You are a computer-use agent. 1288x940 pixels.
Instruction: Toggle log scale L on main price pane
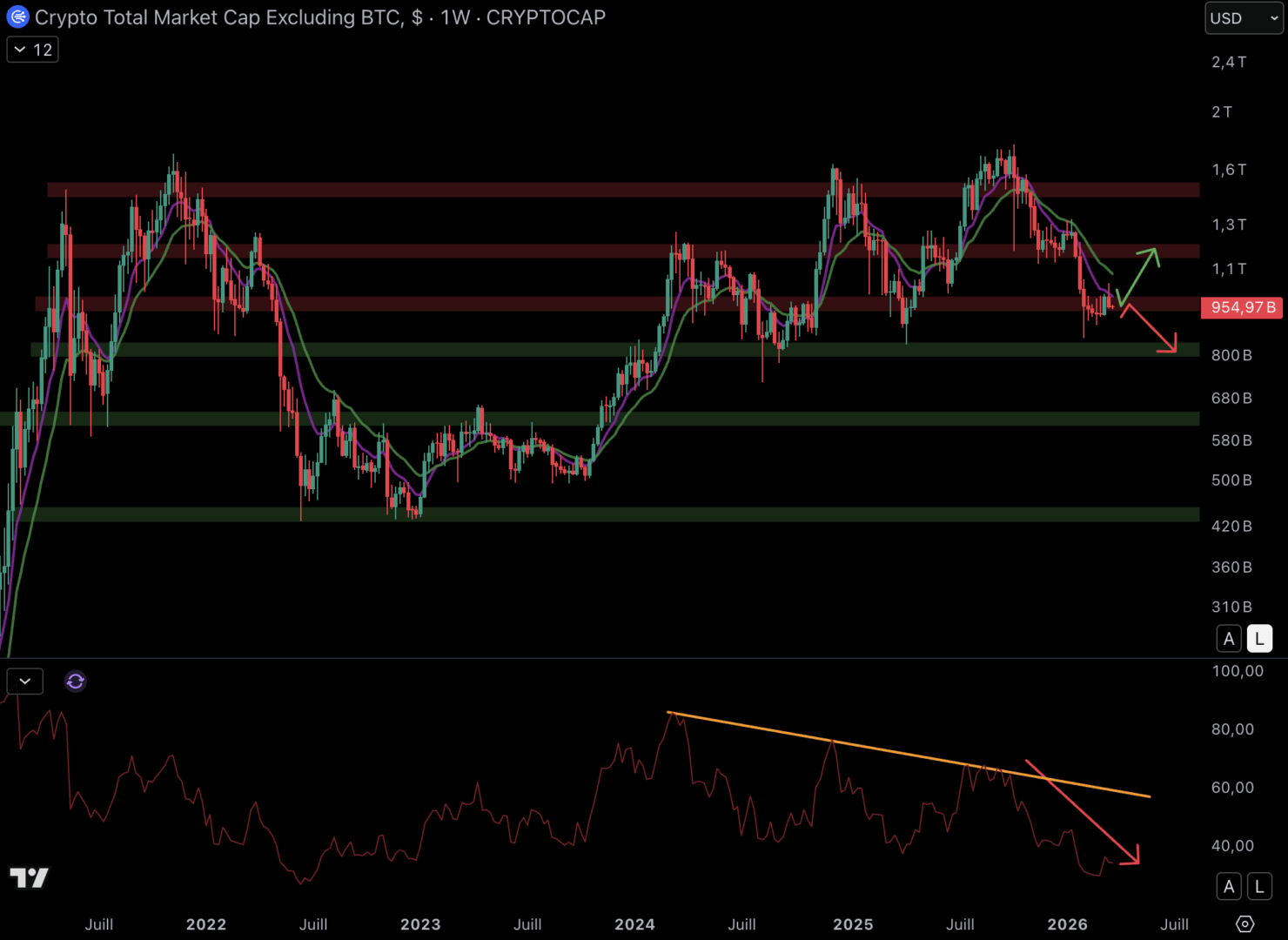coord(1258,639)
